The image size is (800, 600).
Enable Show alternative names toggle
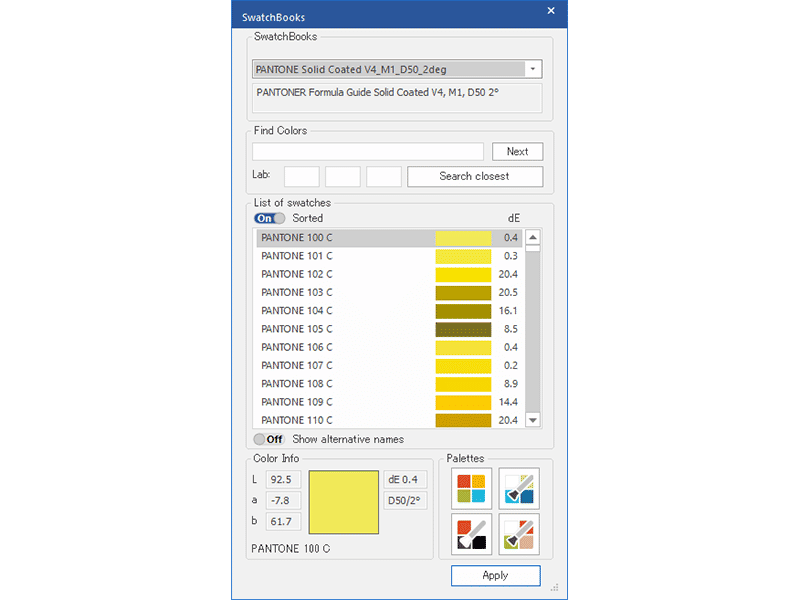click(x=268, y=439)
